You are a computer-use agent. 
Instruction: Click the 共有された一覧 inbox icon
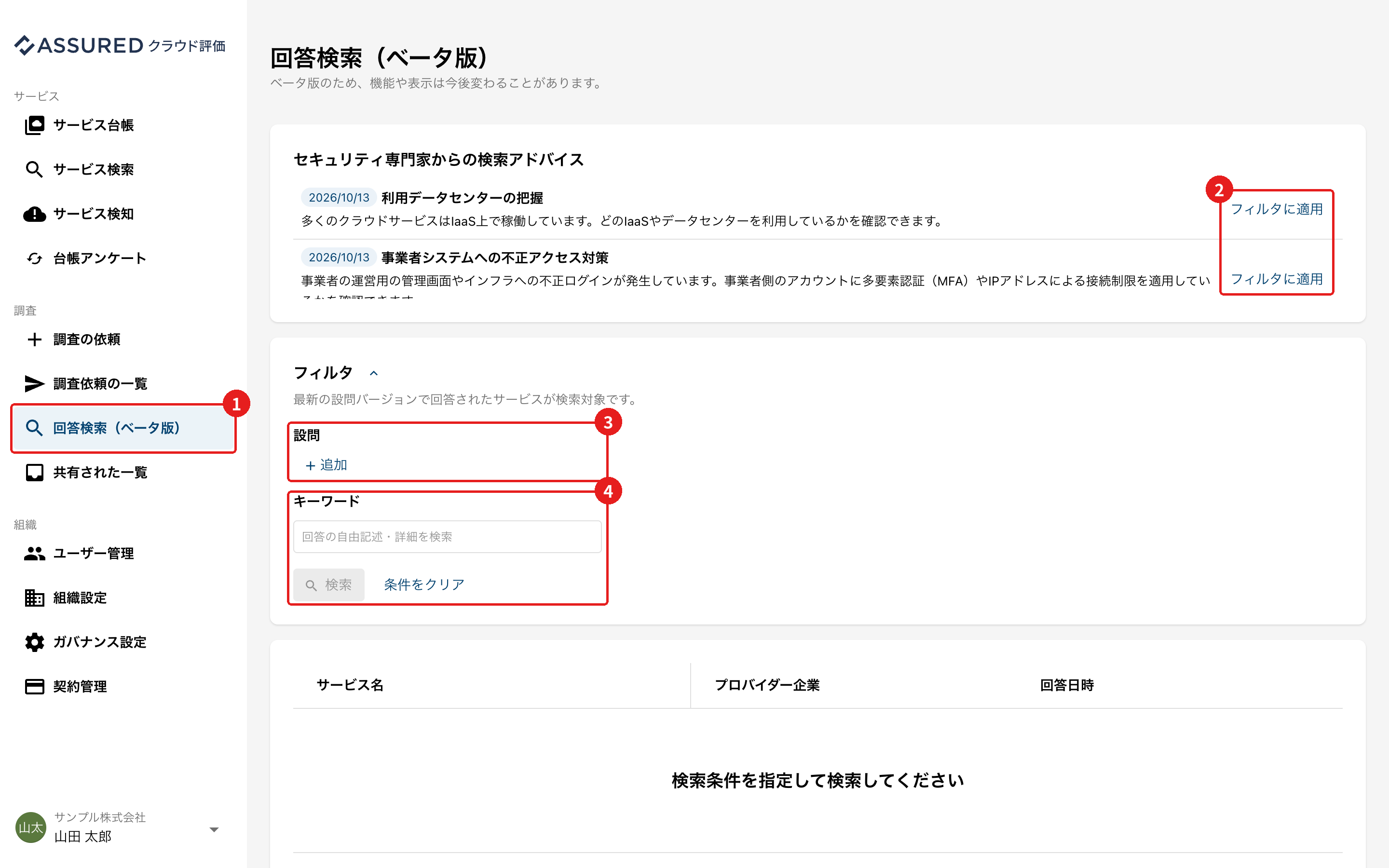34,473
